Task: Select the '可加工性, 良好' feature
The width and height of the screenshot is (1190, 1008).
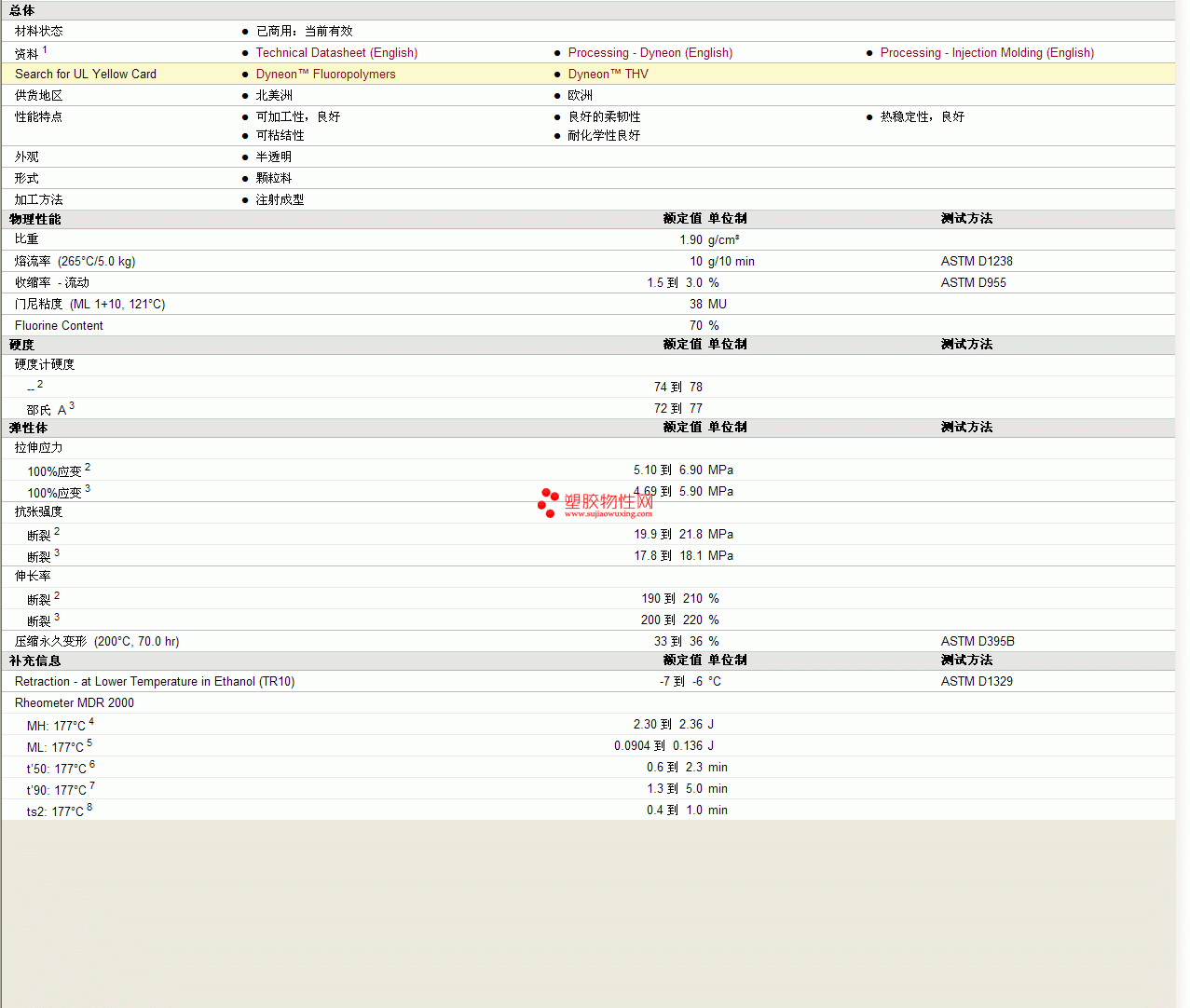Action: coord(298,117)
